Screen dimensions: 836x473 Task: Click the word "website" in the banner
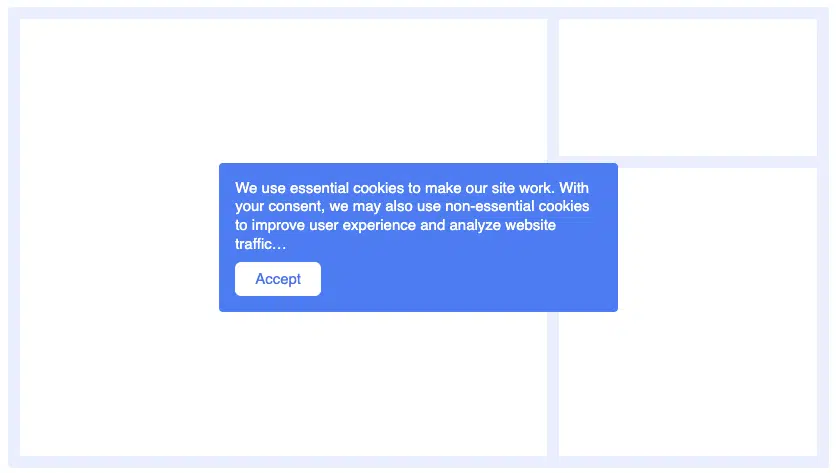click(x=530, y=225)
